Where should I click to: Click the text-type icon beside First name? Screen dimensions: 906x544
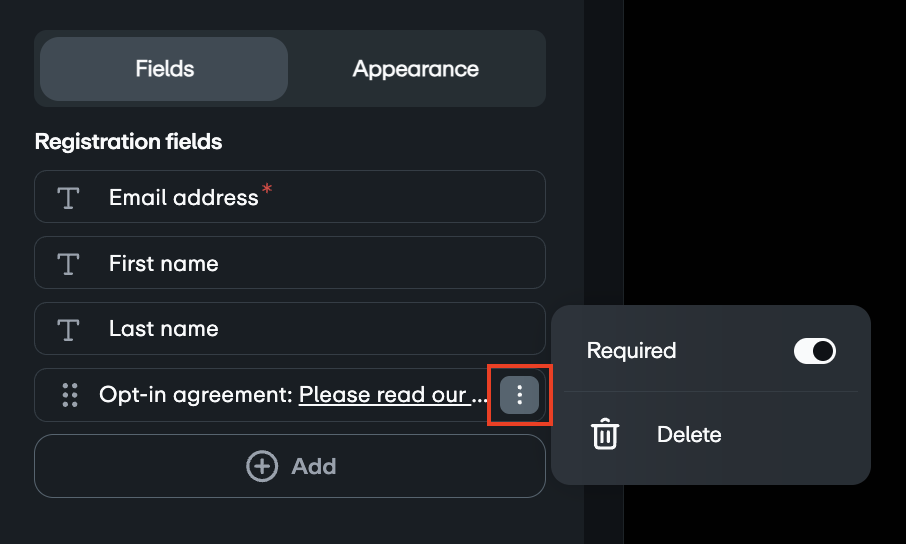68,263
